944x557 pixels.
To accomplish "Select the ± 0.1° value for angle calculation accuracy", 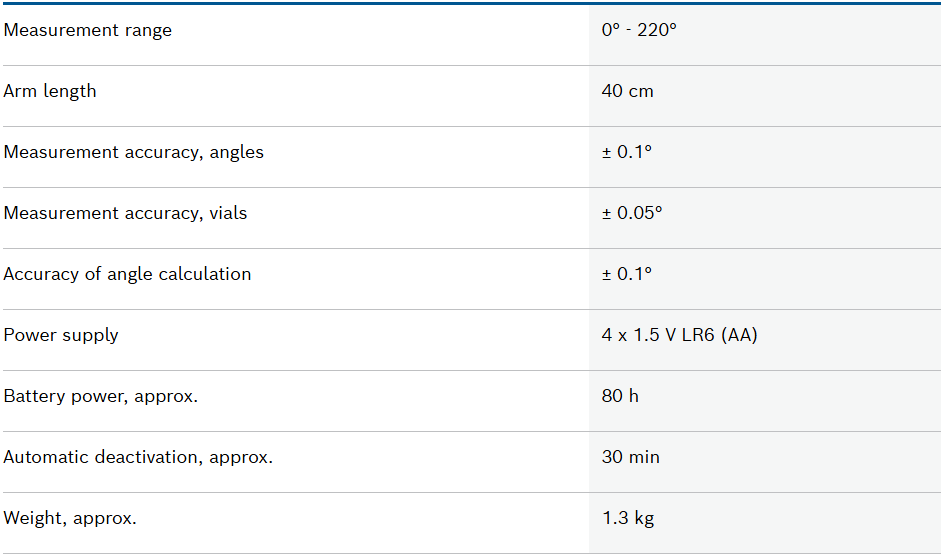I will [x=627, y=274].
